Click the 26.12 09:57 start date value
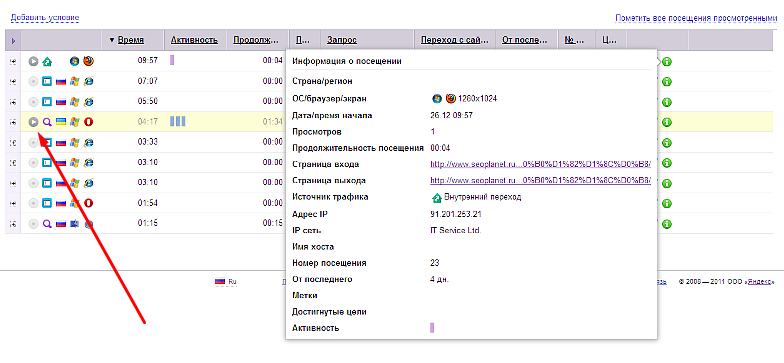This screenshot has height=363, width=784. (451, 116)
